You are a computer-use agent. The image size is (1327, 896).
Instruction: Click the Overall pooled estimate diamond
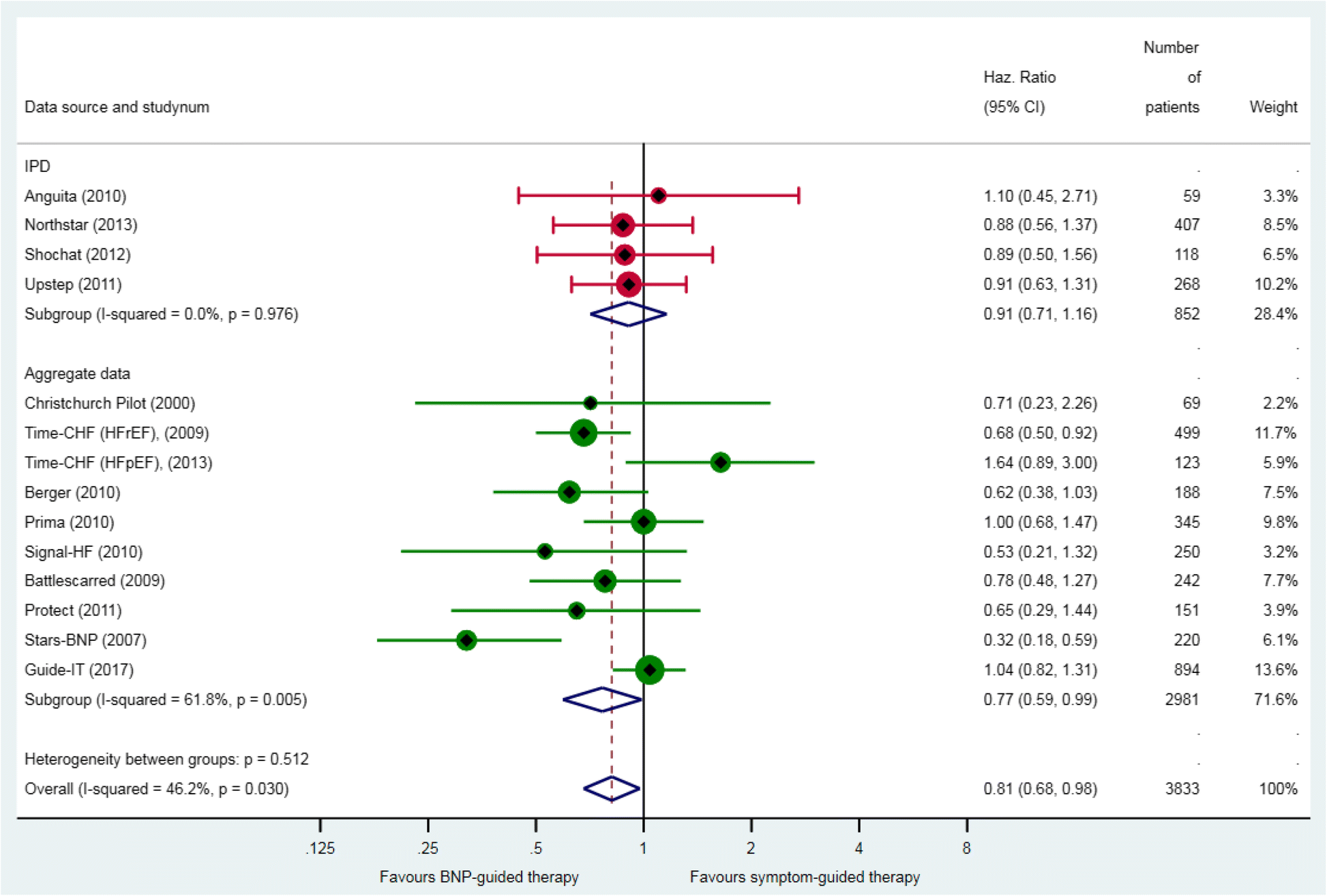pos(612,789)
